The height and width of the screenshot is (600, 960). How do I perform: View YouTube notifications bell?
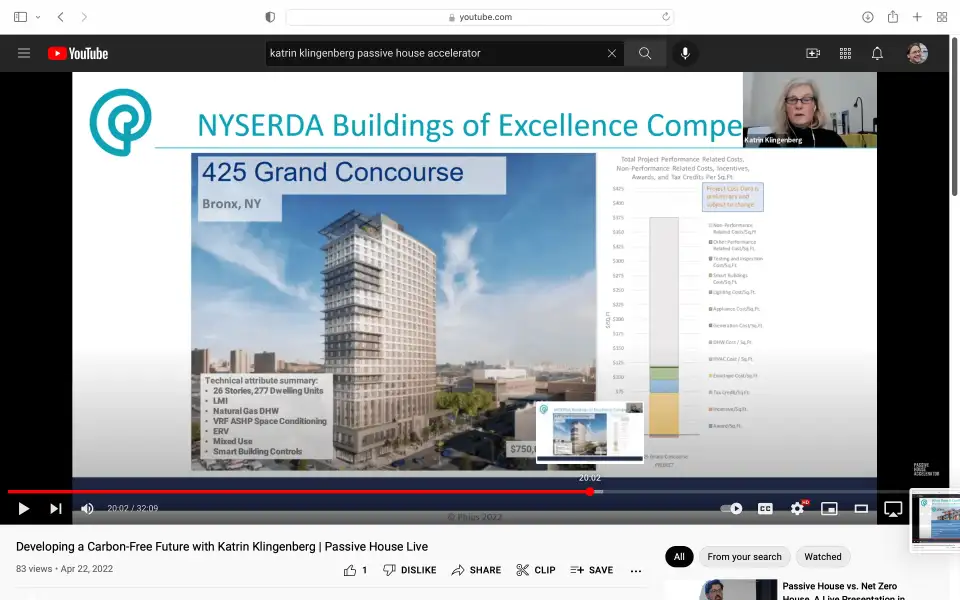[877, 53]
